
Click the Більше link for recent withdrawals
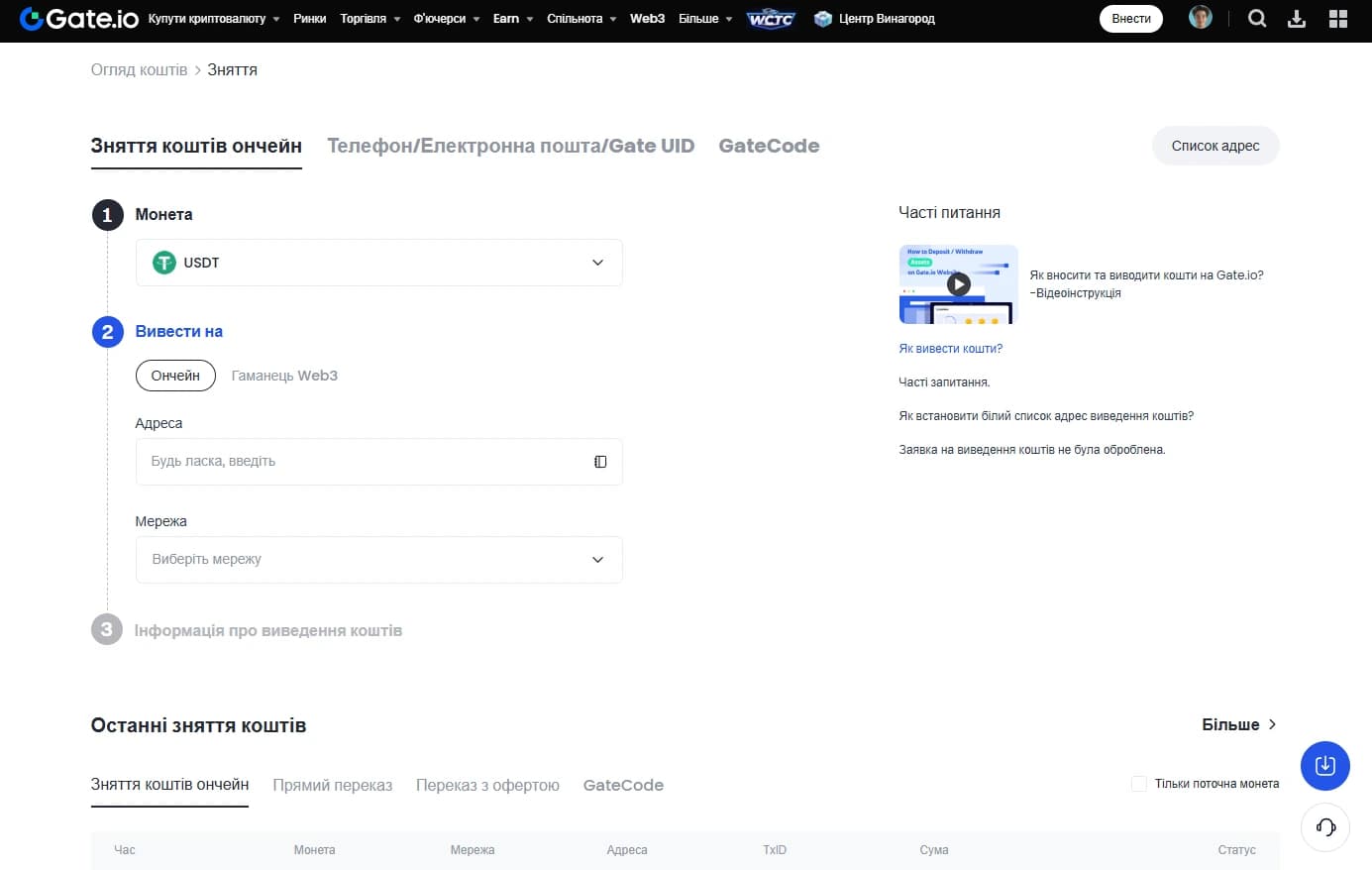(1239, 724)
